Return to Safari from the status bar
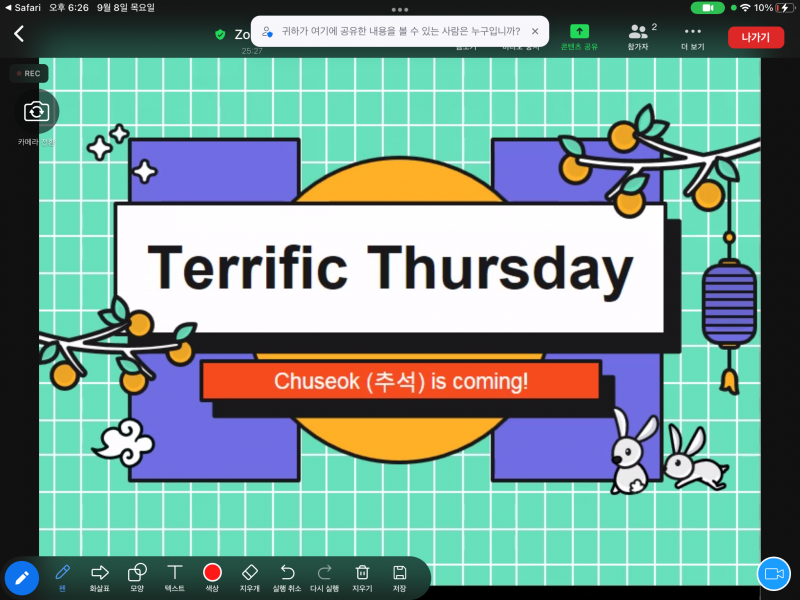This screenshot has height=600, width=800. pos(21,8)
